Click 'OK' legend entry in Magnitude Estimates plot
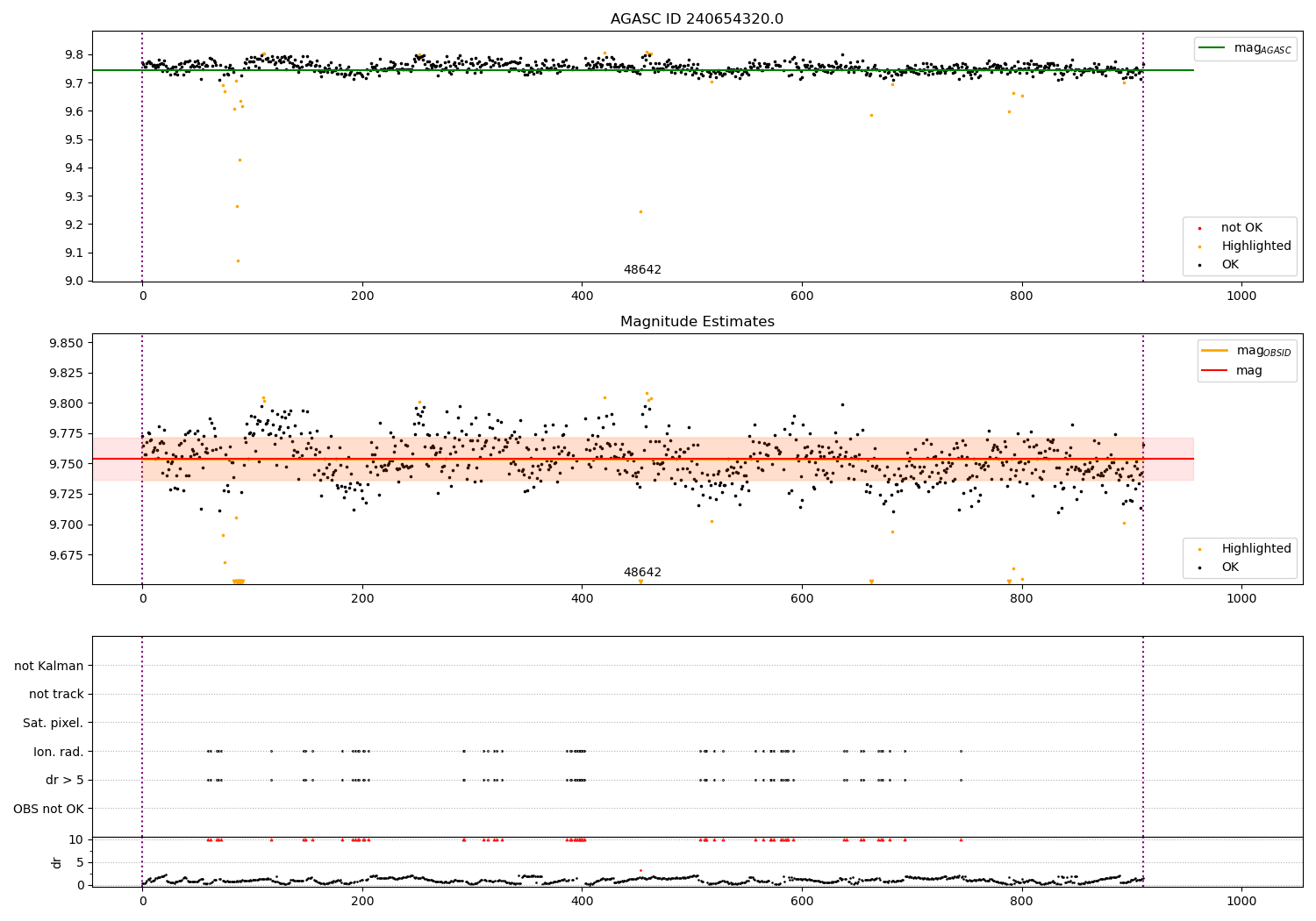Image resolution: width=1316 pixels, height=921 pixels. pyautogui.click(x=1230, y=568)
